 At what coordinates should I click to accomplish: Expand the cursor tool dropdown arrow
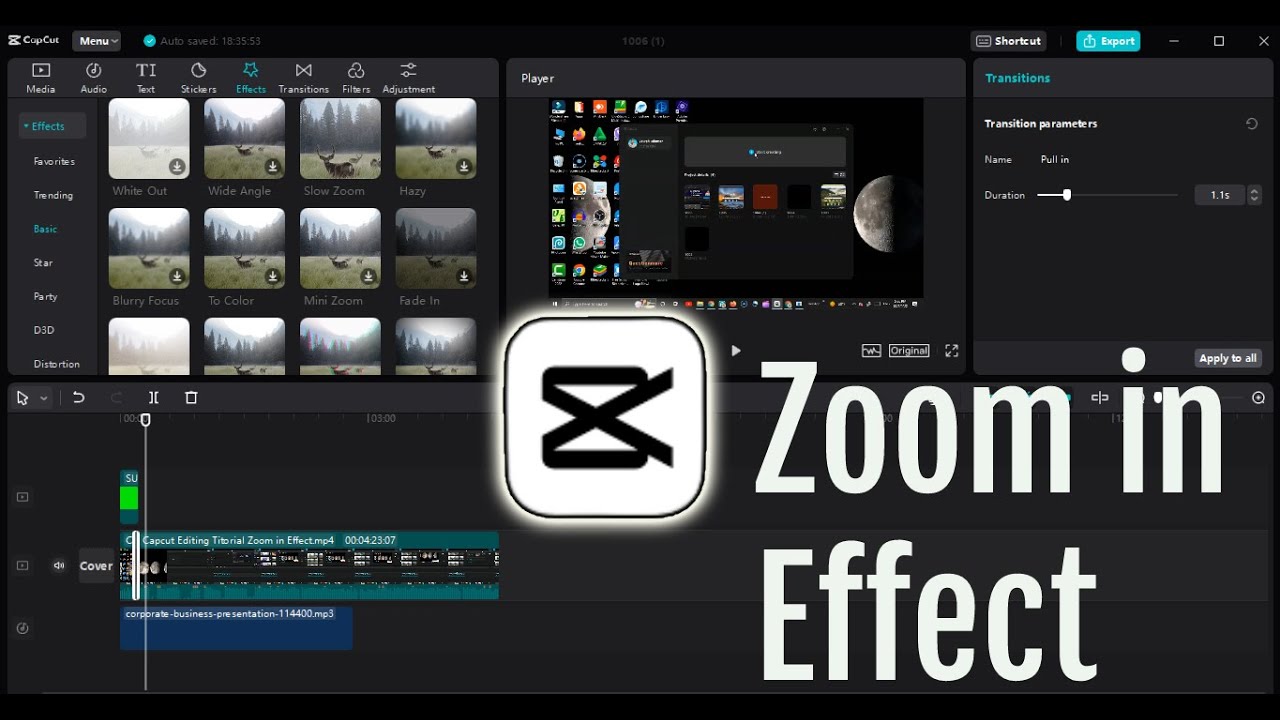pos(42,397)
